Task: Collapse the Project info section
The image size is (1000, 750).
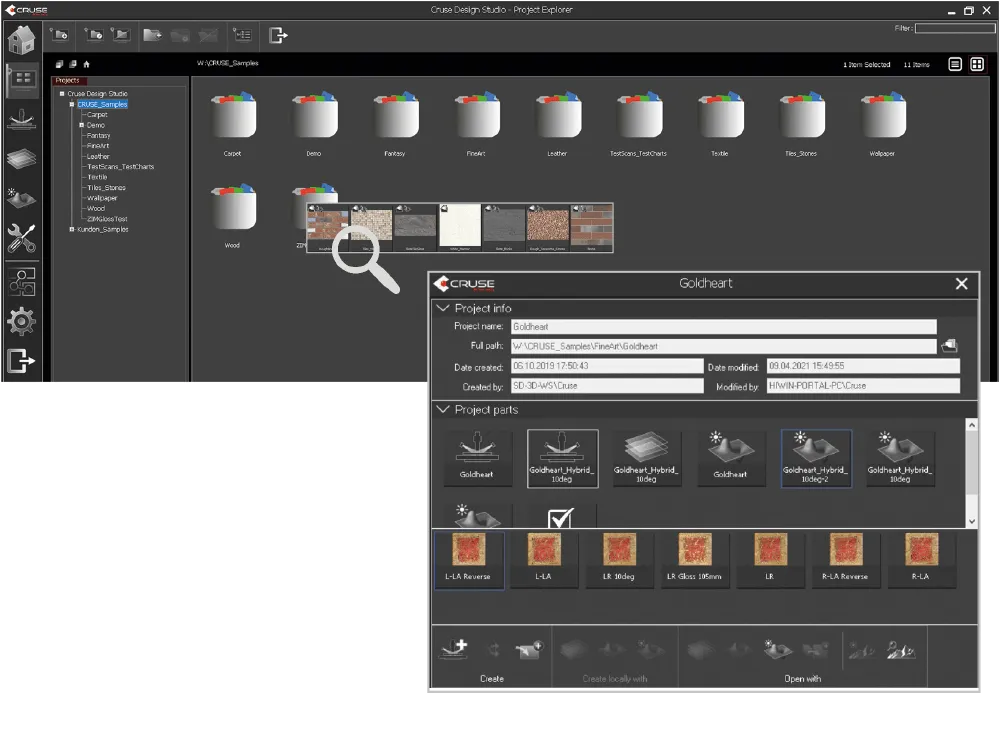Action: [x=443, y=308]
